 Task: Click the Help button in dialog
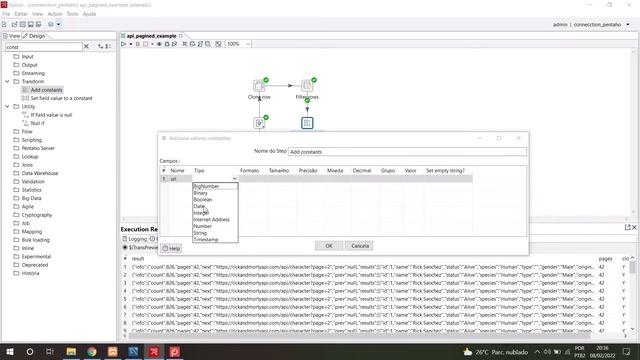point(171,248)
